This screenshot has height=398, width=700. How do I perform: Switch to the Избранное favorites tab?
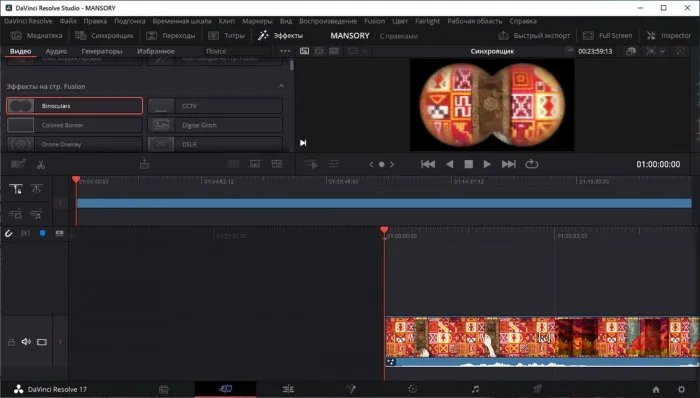point(156,51)
